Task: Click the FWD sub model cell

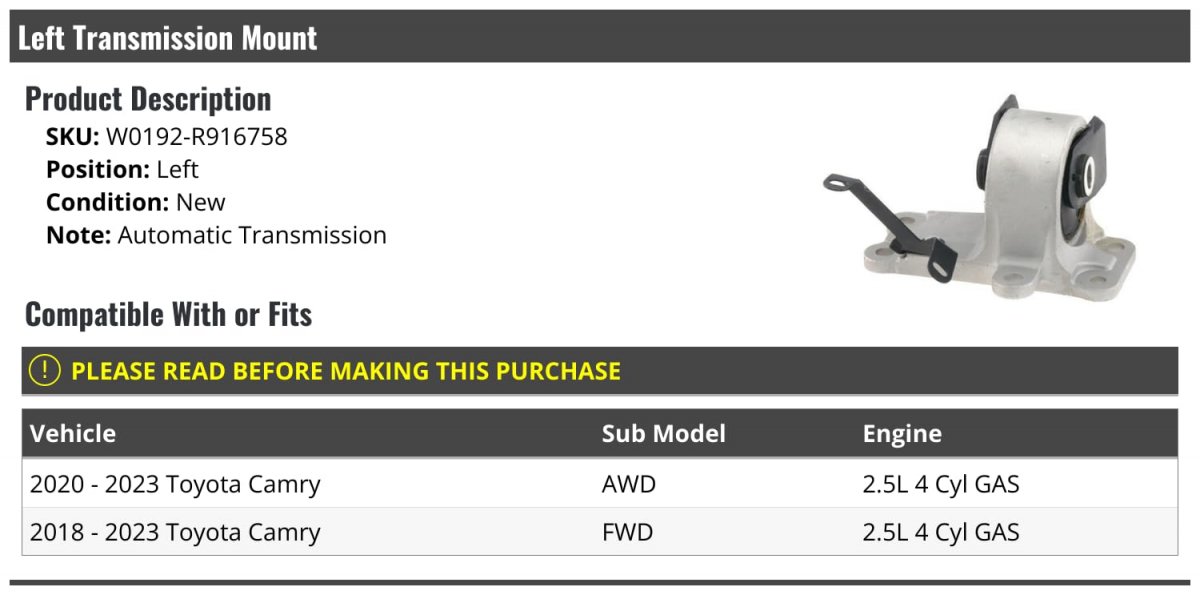Action: tap(627, 532)
